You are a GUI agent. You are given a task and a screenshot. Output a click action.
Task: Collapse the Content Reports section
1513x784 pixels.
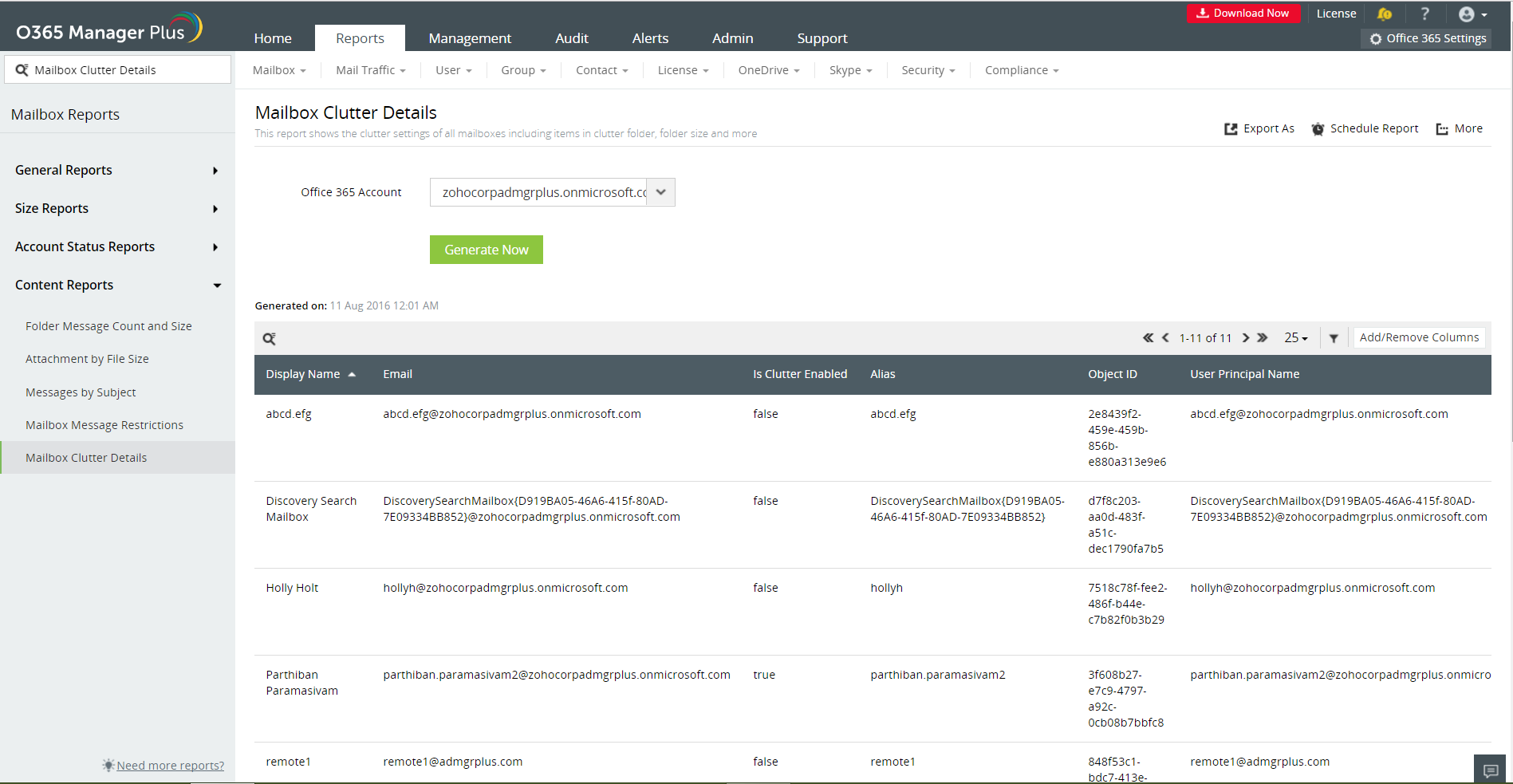pos(117,285)
